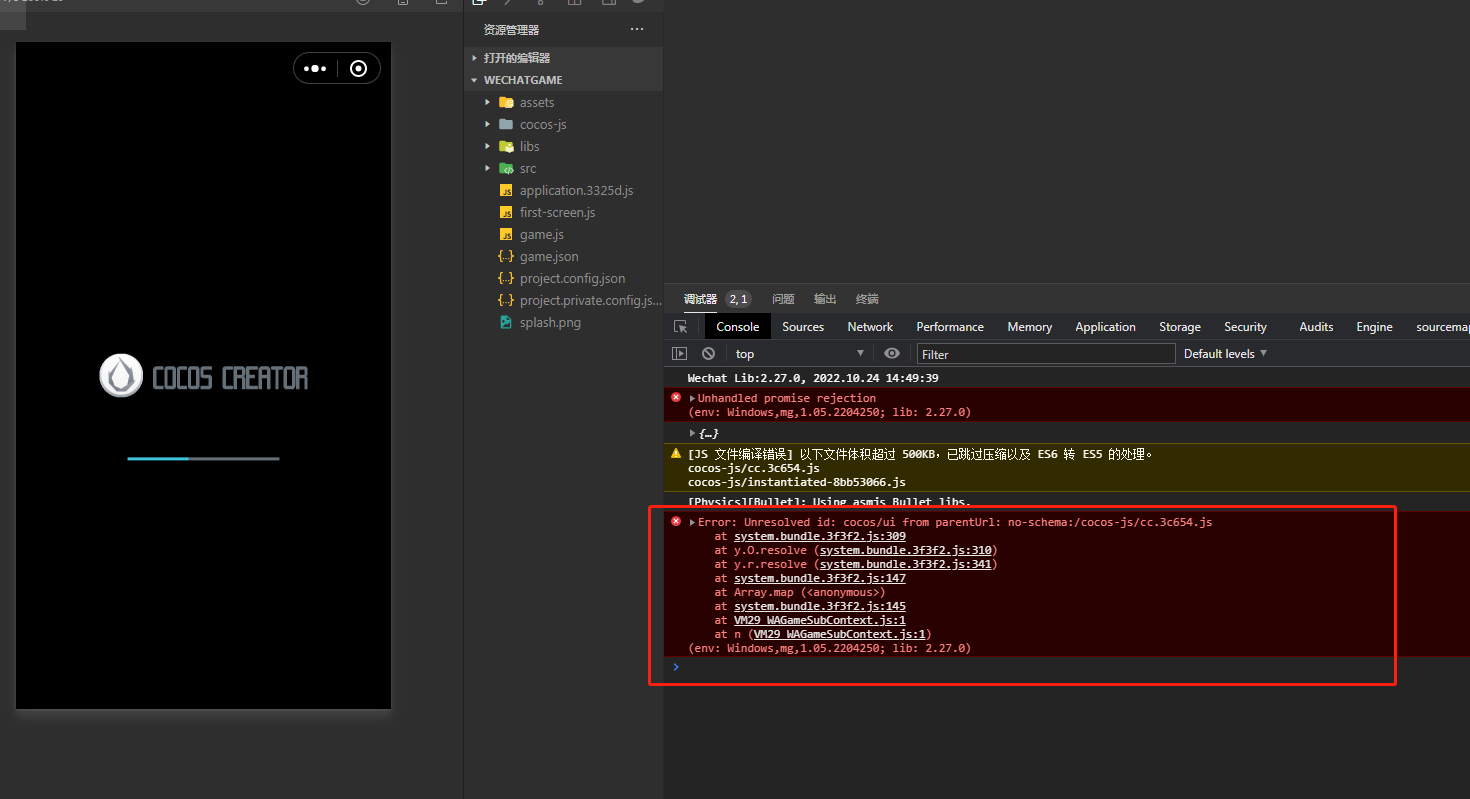This screenshot has width=1470, height=799.
Task: Open the explorer more actions (…) menu
Action: [x=637, y=30]
